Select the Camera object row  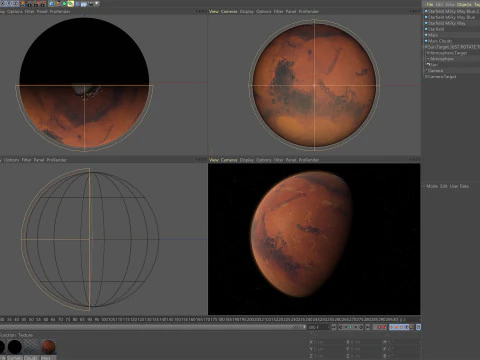tap(435, 71)
